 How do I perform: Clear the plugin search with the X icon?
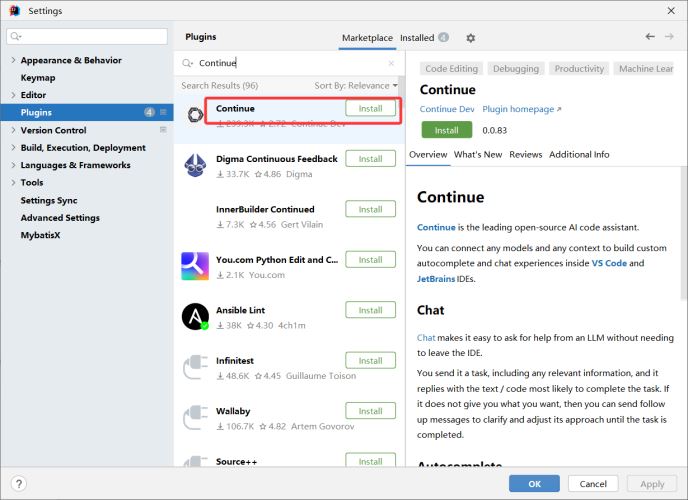click(x=391, y=63)
